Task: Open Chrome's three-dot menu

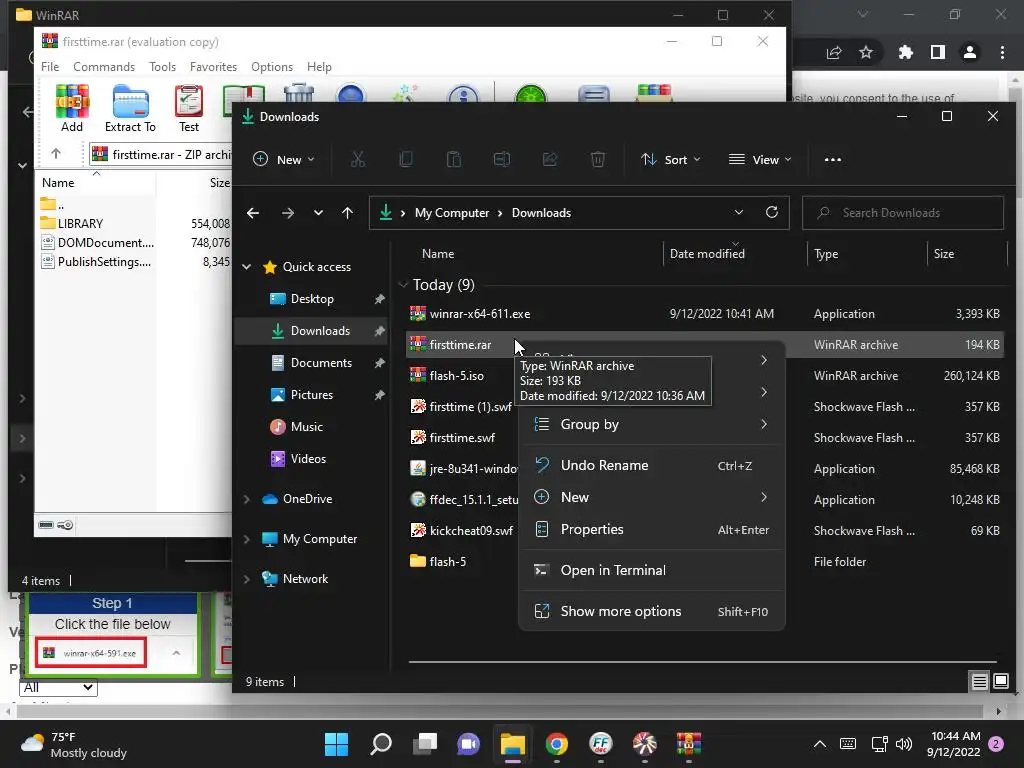Action: tap(1002, 52)
